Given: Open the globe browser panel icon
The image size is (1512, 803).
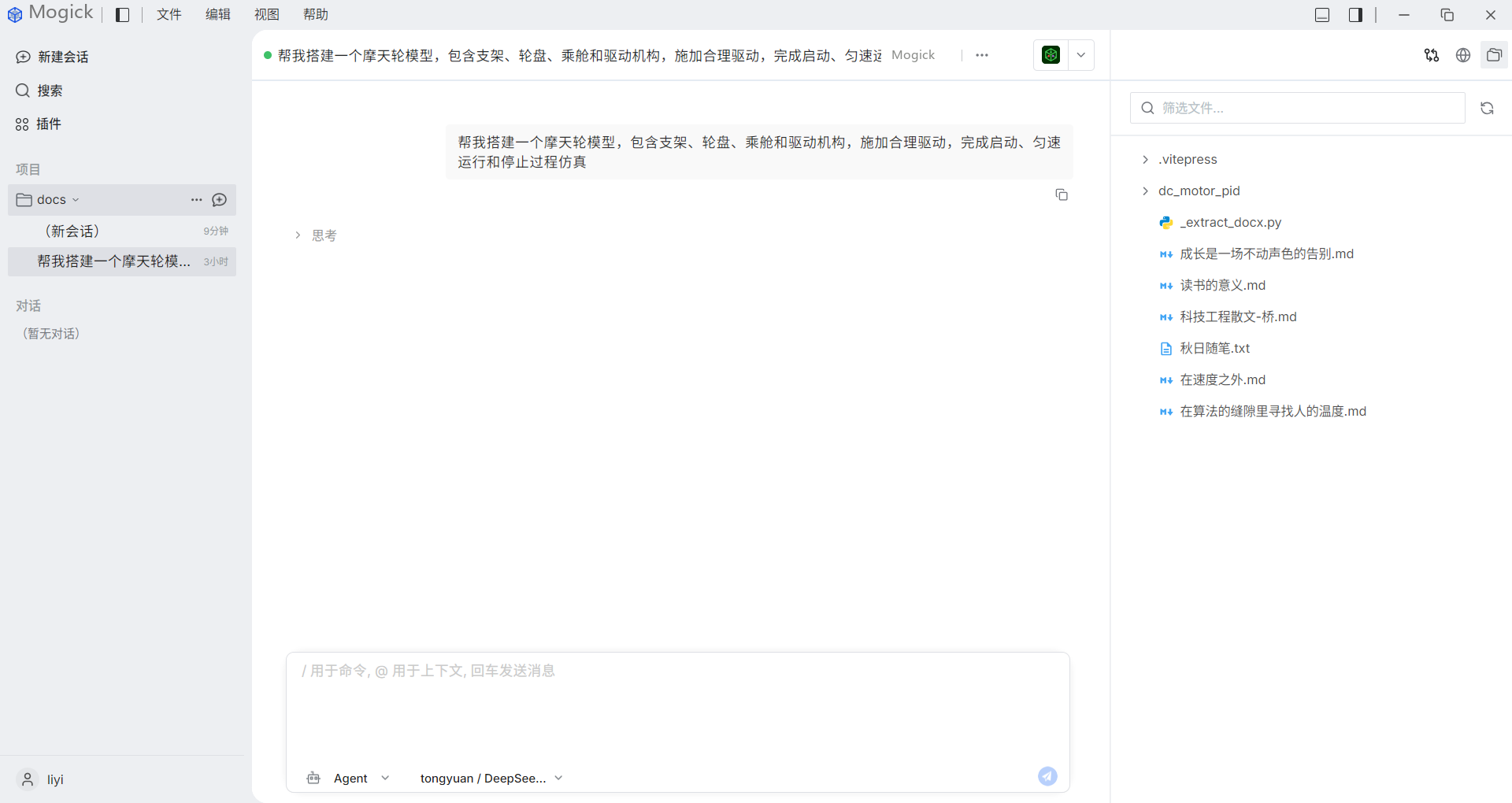Looking at the screenshot, I should tap(1463, 55).
